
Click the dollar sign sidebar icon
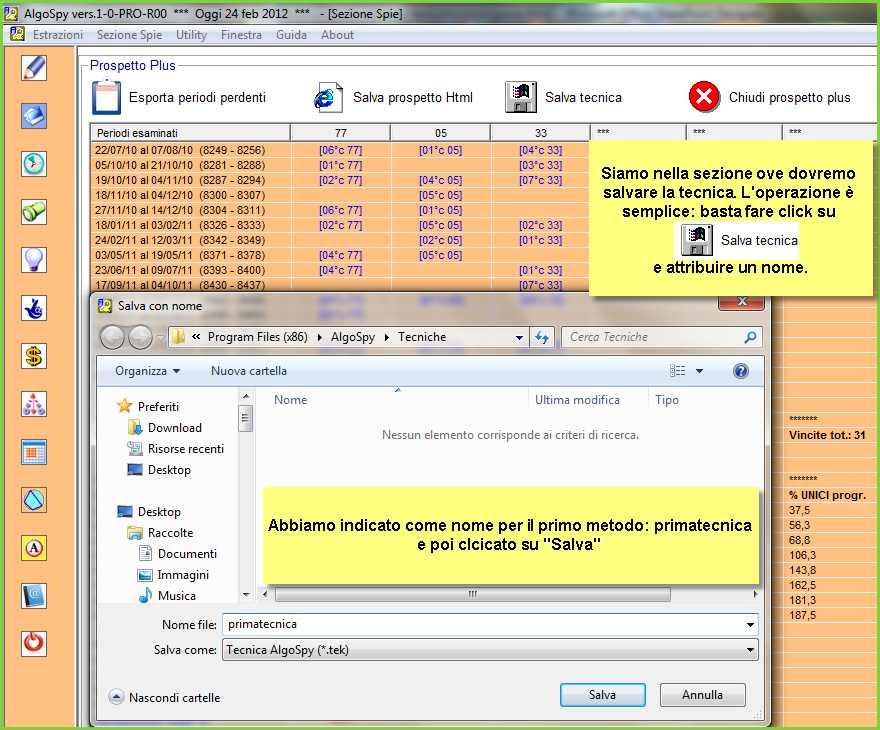[x=34, y=356]
